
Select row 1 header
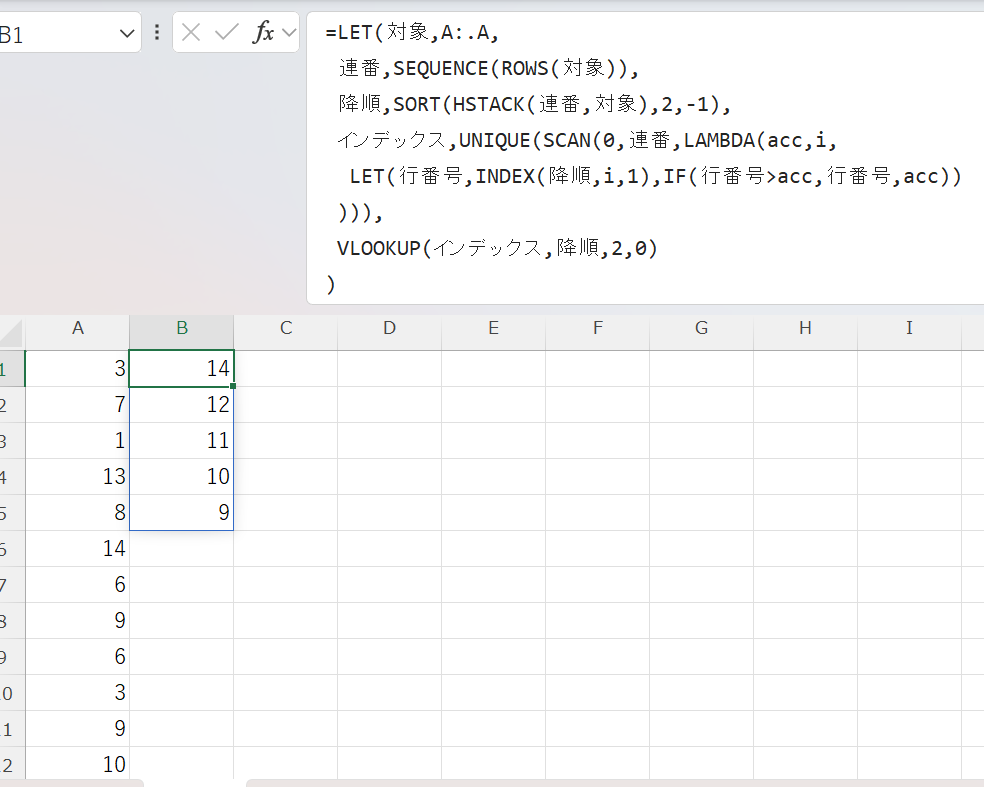point(12,368)
